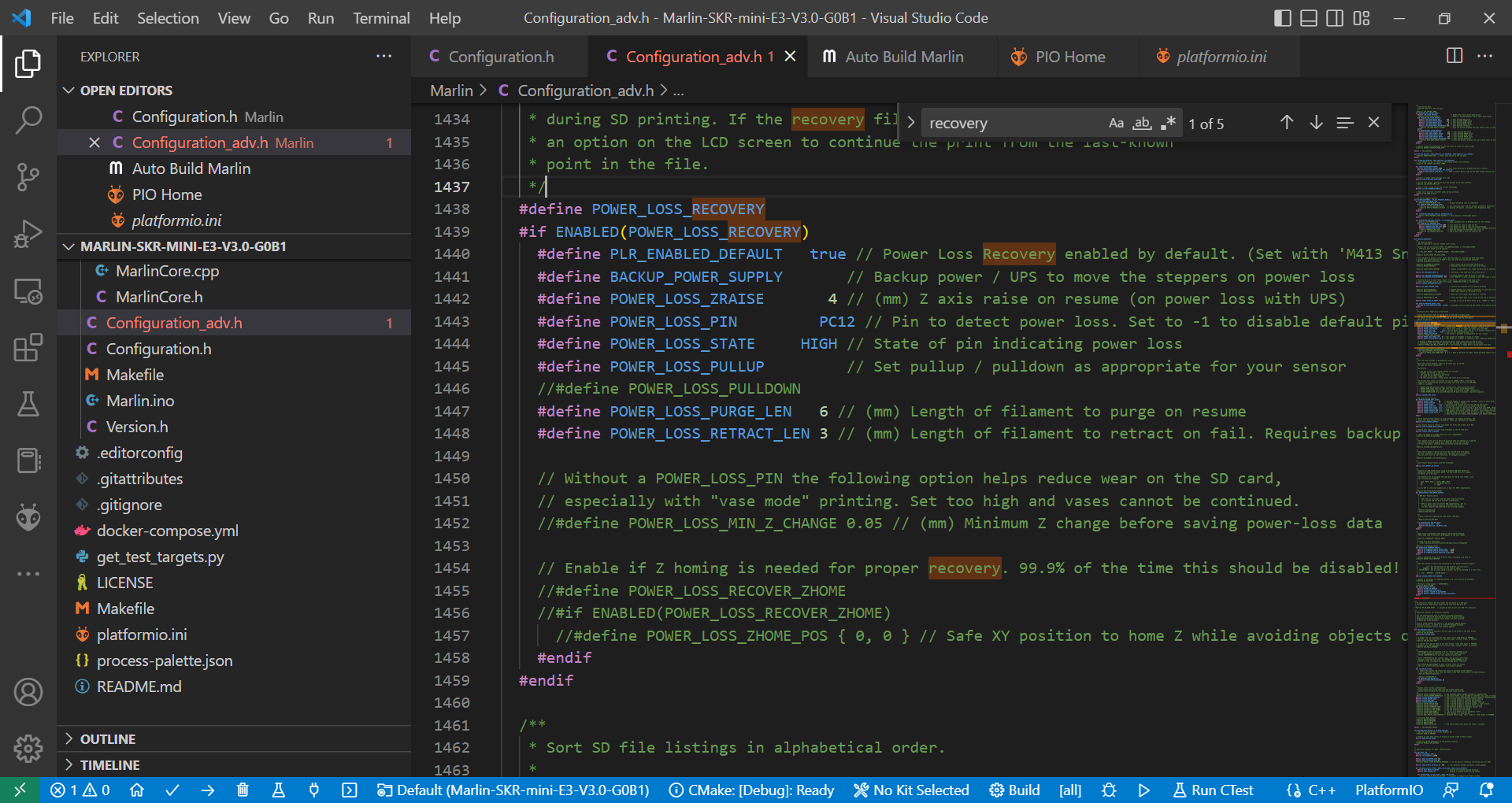The width and height of the screenshot is (1512, 803).
Task: Open the Extensions view
Action: click(28, 347)
